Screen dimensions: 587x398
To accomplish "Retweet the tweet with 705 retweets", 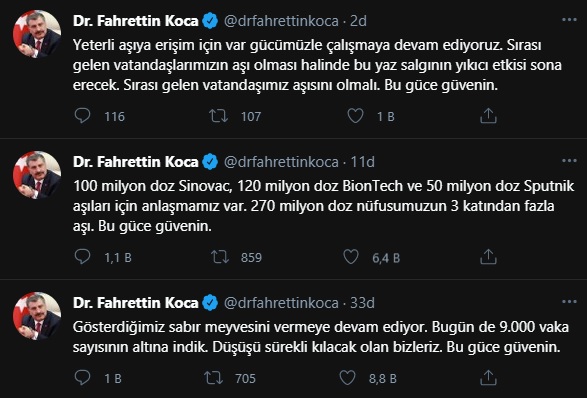I will 213,378.
